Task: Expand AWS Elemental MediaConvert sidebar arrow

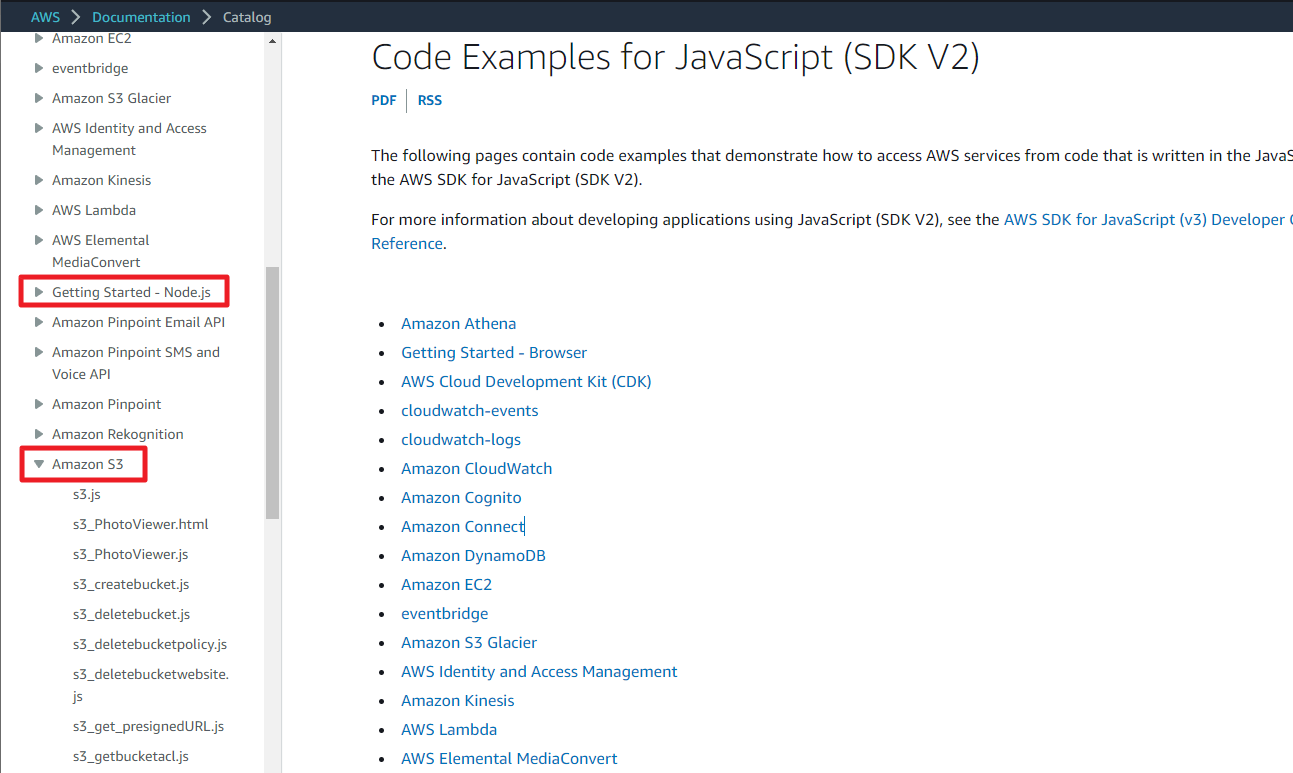Action: click(39, 240)
